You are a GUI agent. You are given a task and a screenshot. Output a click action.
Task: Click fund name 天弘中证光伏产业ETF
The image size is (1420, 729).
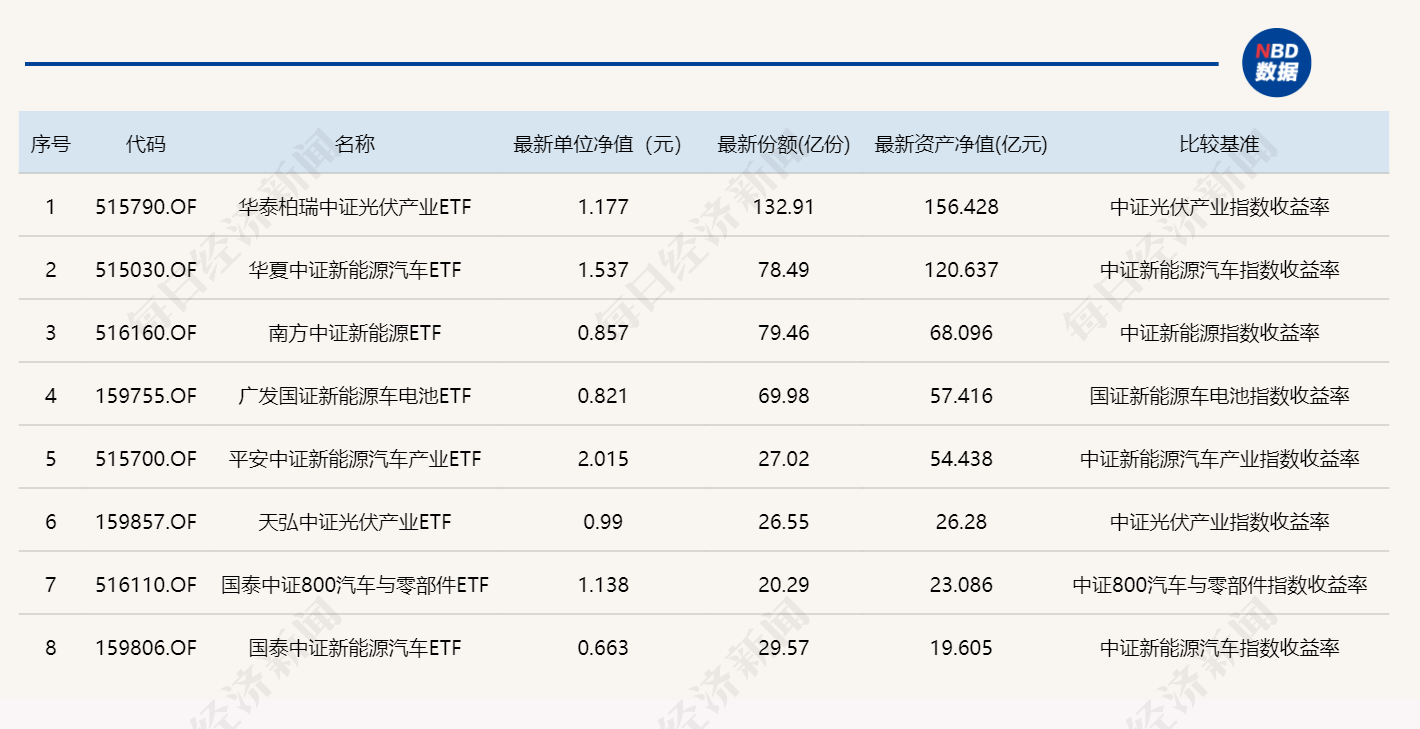tap(355, 522)
